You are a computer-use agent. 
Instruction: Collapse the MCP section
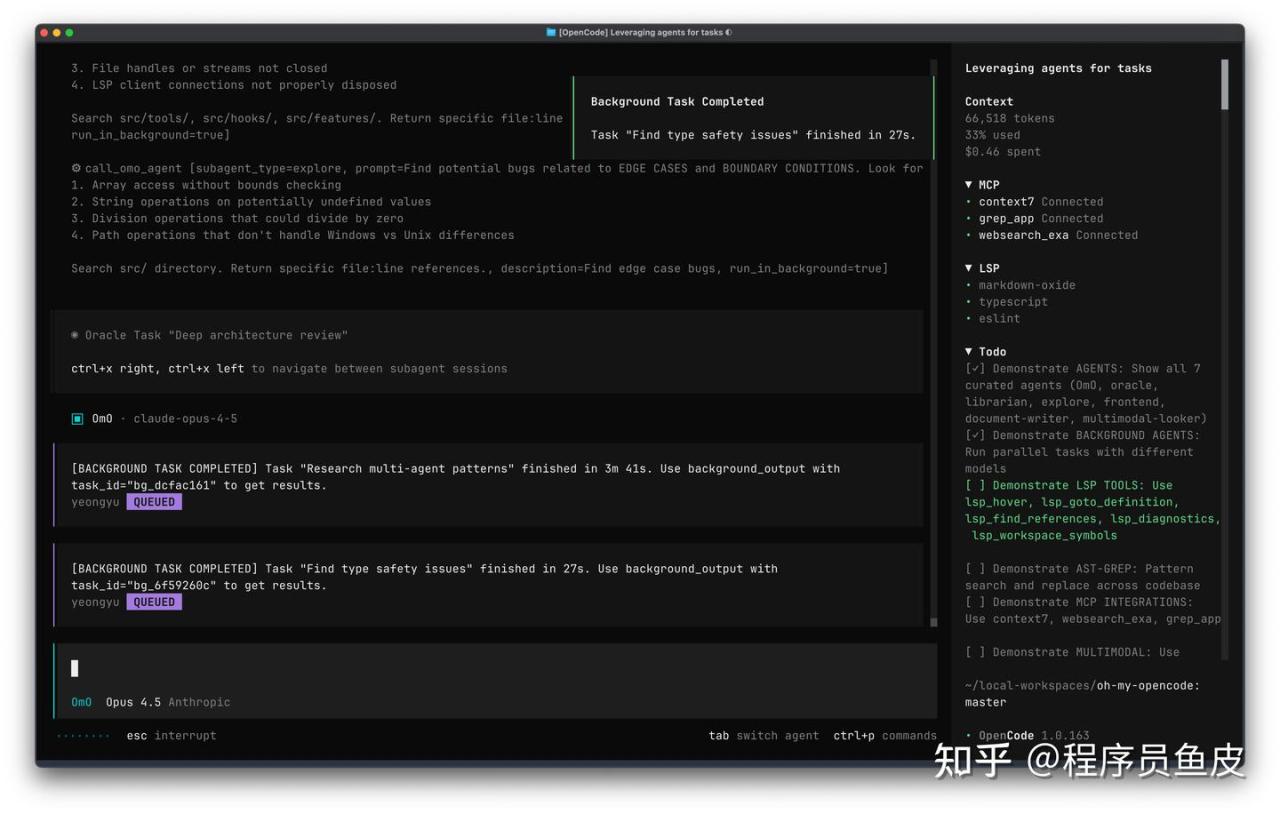coord(969,185)
